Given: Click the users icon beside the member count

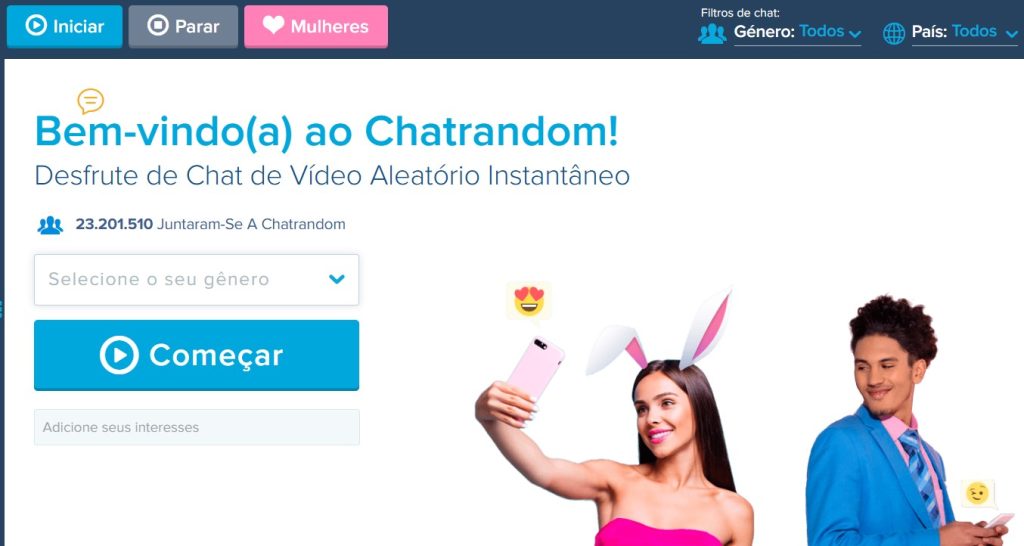Looking at the screenshot, I should tap(50, 225).
